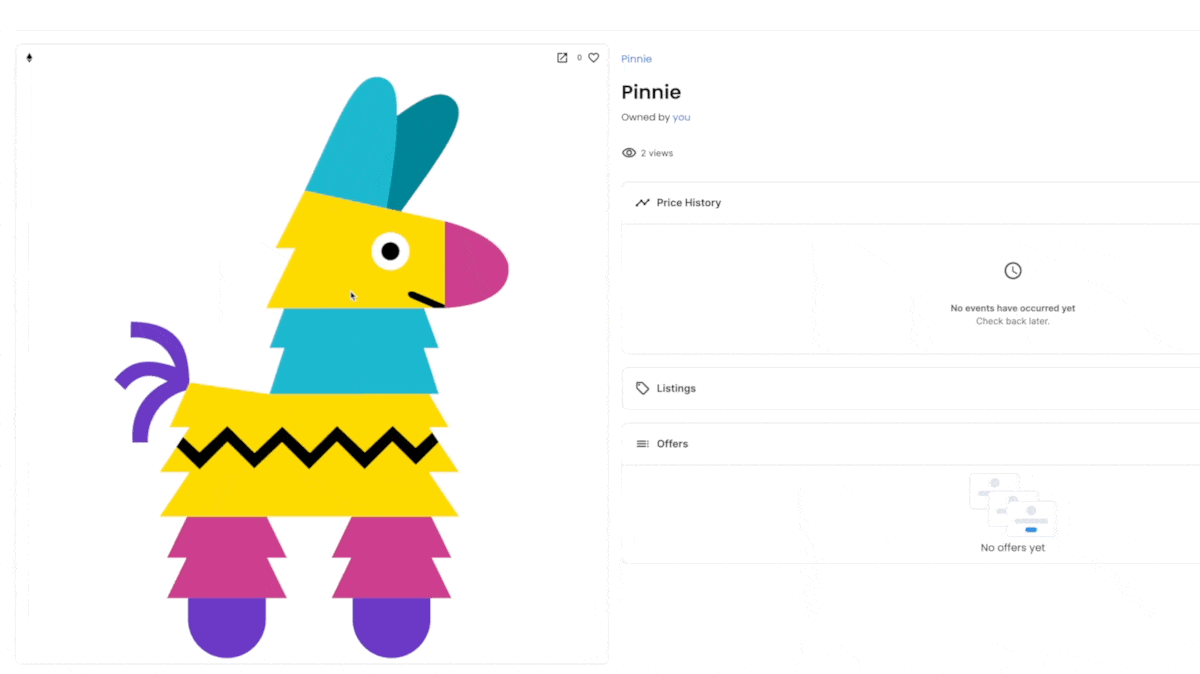Favorite Pinnie with the heart icon
The image size is (1200, 674).
click(x=593, y=58)
